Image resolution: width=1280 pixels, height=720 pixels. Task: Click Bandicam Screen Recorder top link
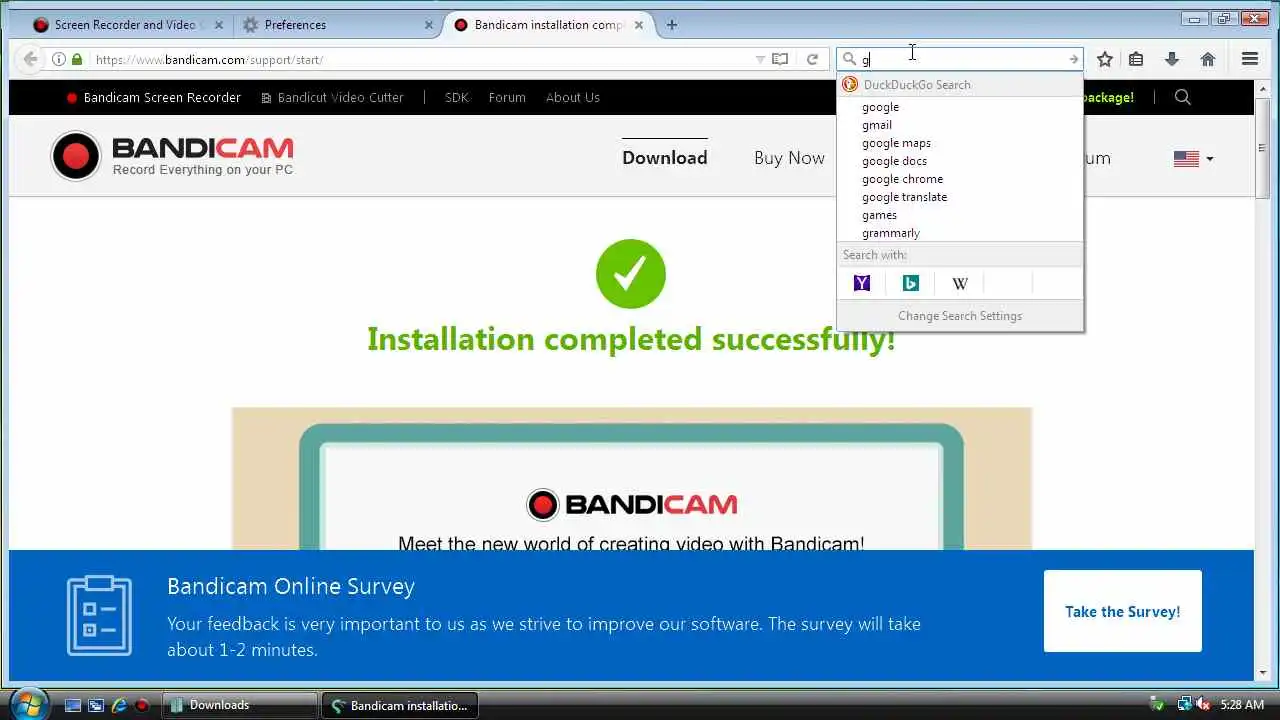154,97
